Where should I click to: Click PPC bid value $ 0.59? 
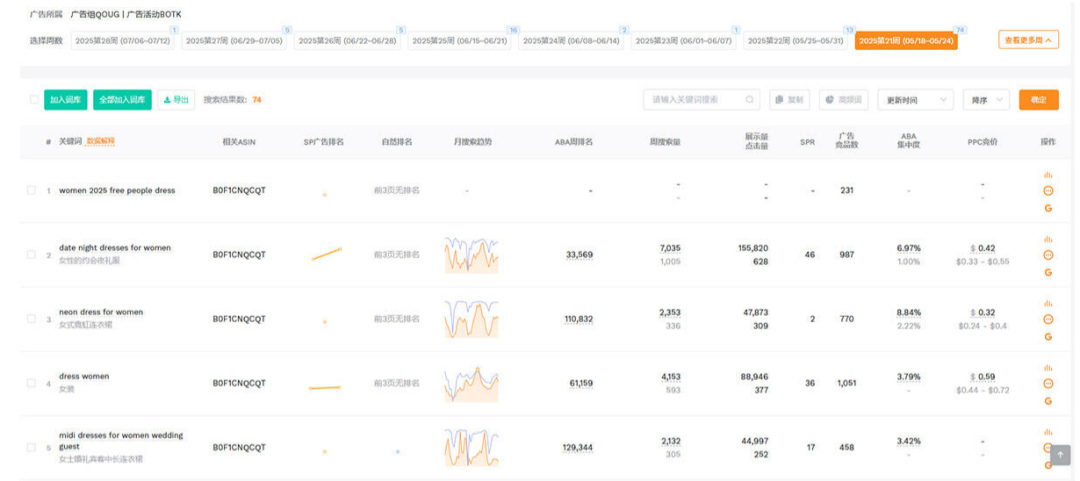coord(983,377)
